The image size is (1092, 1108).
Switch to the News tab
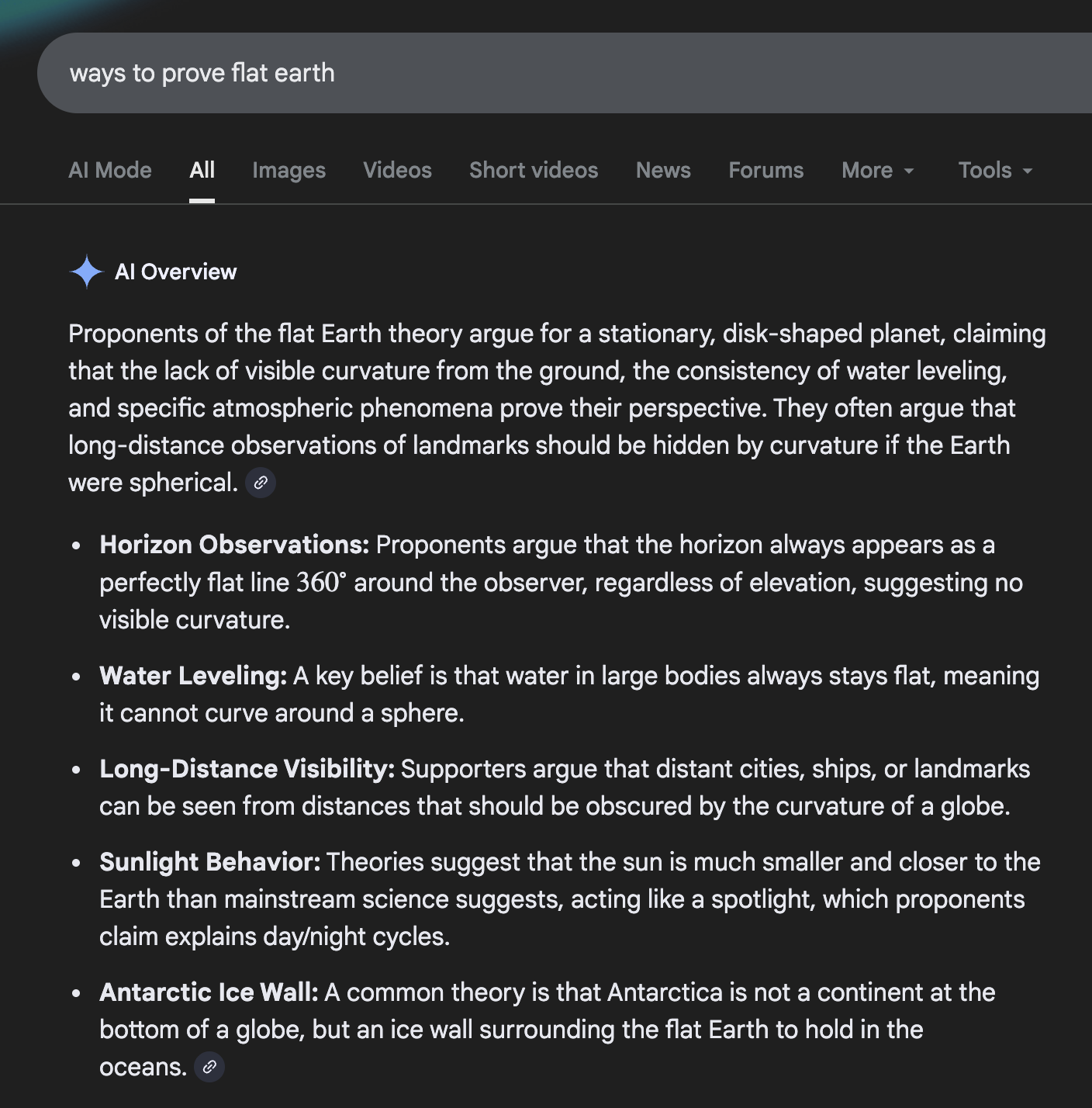pyautogui.click(x=663, y=170)
